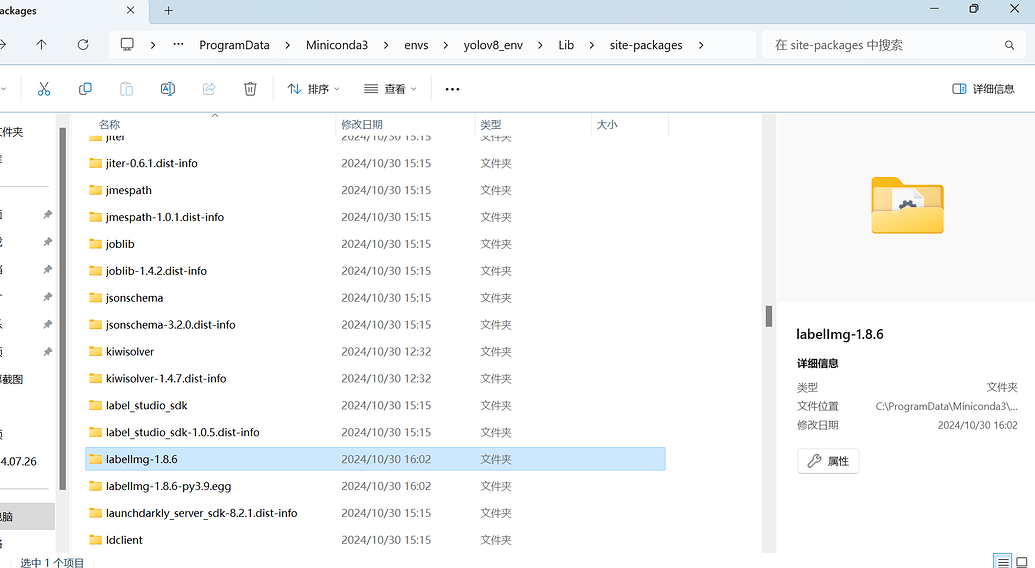Sort by Size (大小) column header
The image size is (1035, 568).
coord(607,124)
